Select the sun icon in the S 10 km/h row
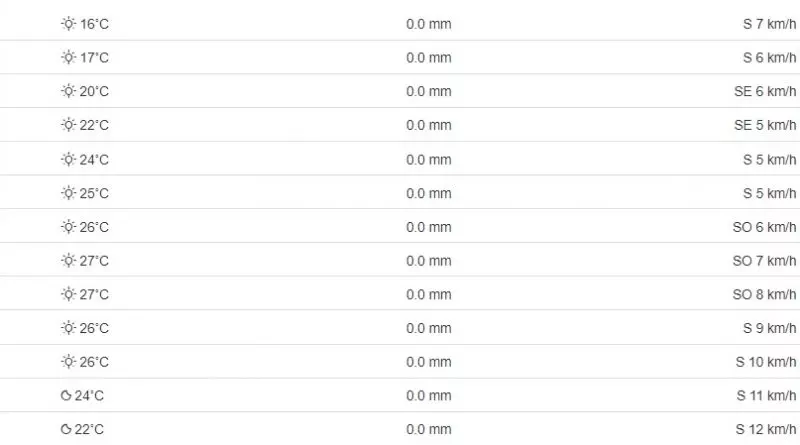800x445 pixels. pyautogui.click(x=68, y=362)
